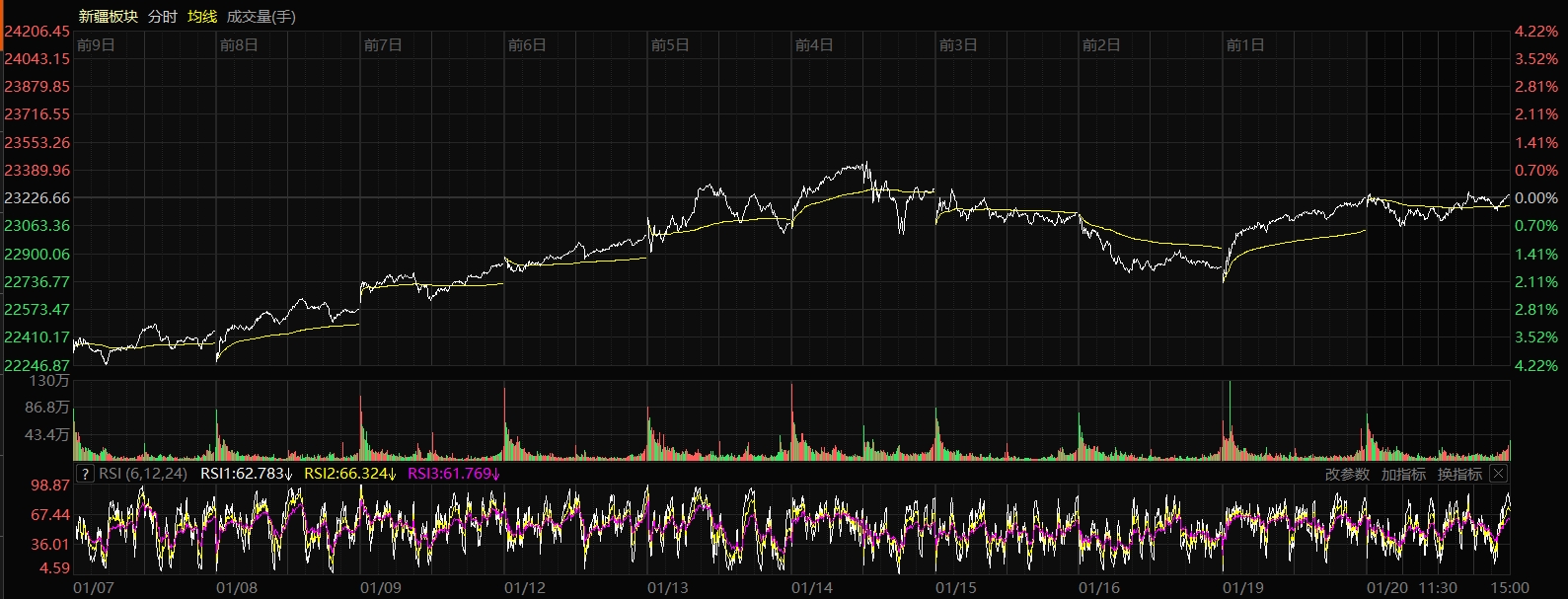Click the 01/14 date on the time axis
The height and width of the screenshot is (599, 1568).
point(811,588)
